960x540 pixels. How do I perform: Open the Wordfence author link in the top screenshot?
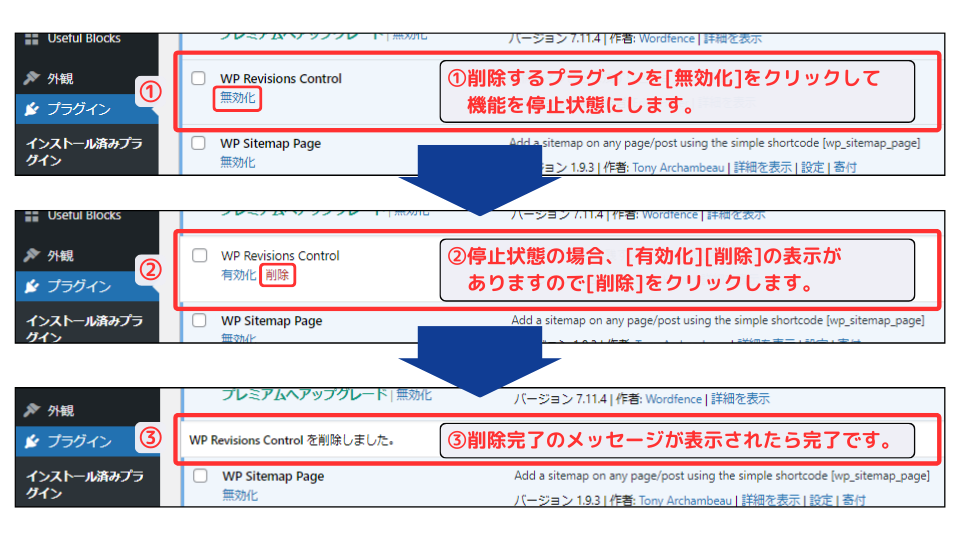(667, 39)
